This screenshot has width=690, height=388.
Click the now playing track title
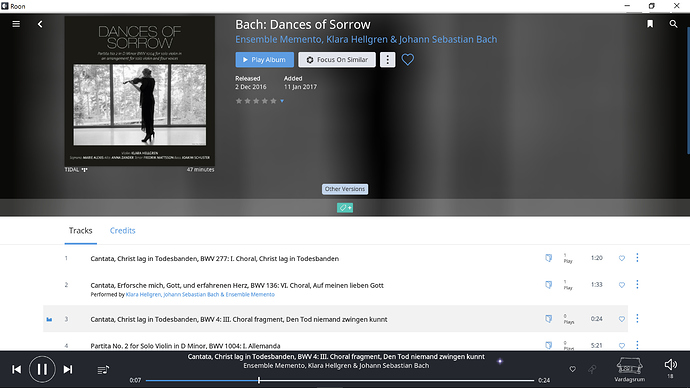tap(336, 357)
